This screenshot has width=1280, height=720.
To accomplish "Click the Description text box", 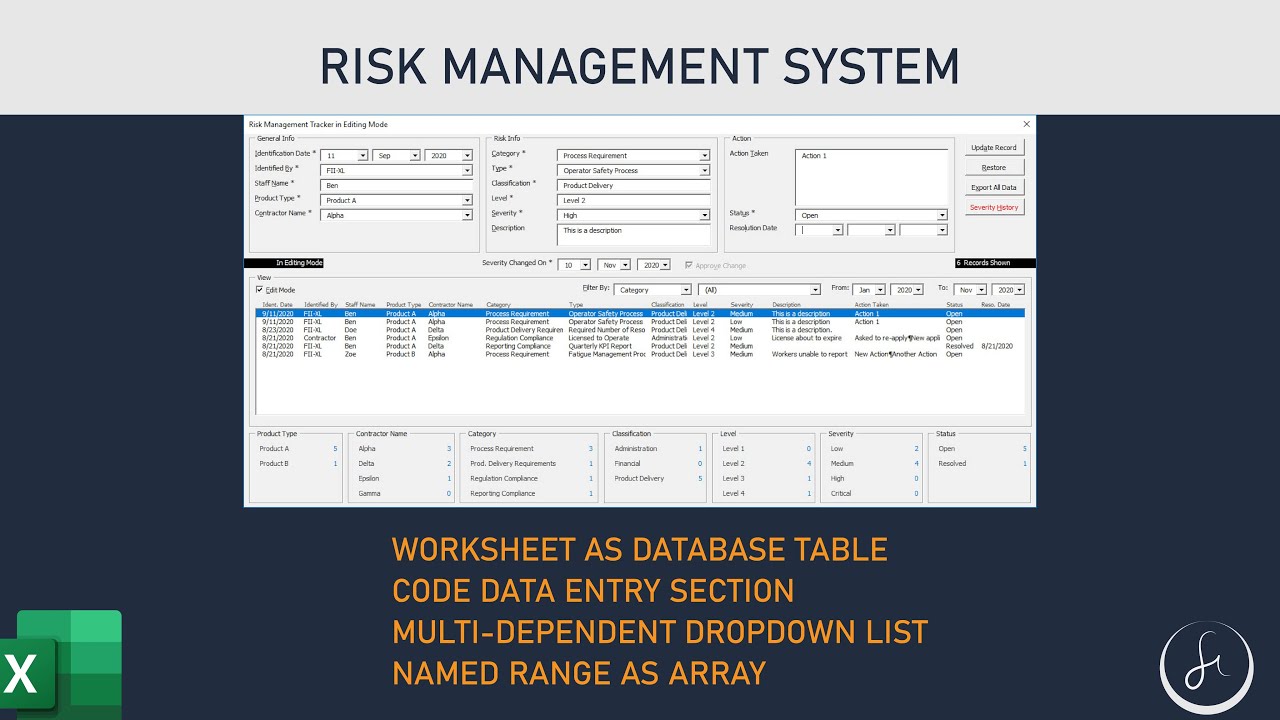I will [x=634, y=235].
